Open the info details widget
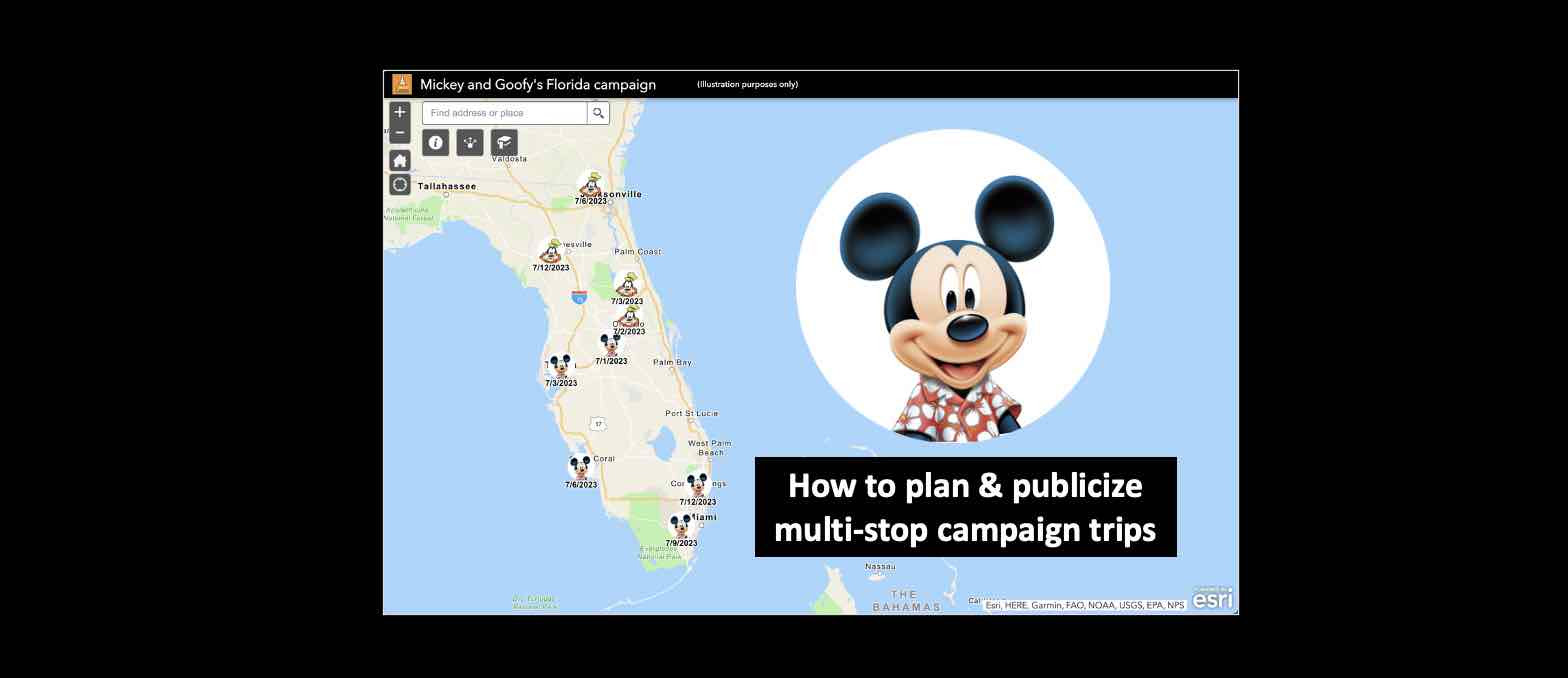1568x678 pixels. coord(436,143)
